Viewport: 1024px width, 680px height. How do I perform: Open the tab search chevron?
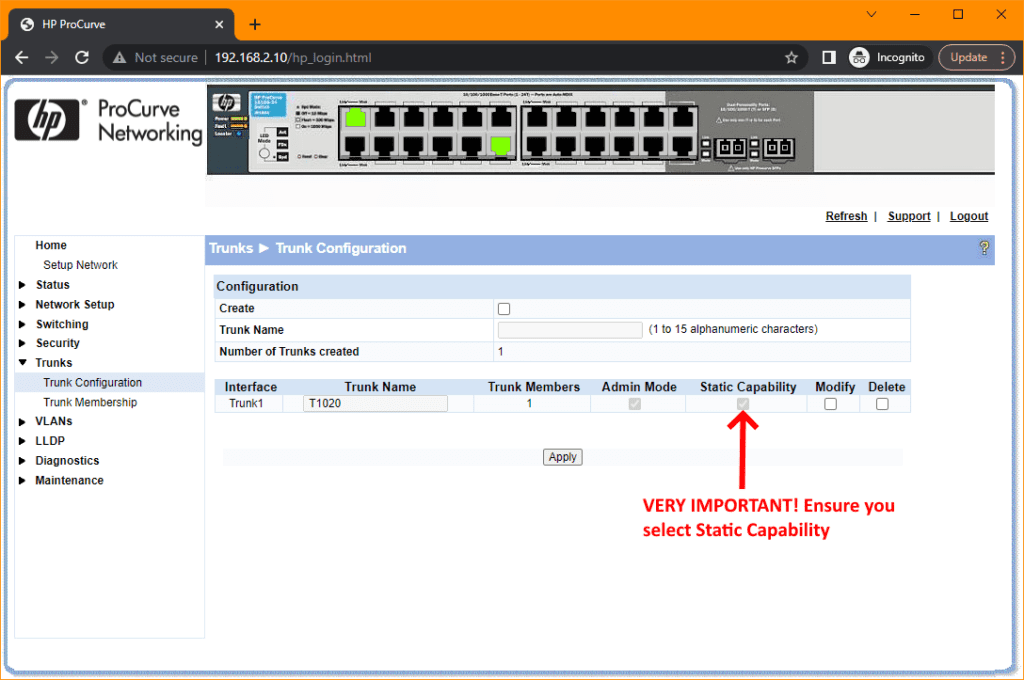point(871,14)
